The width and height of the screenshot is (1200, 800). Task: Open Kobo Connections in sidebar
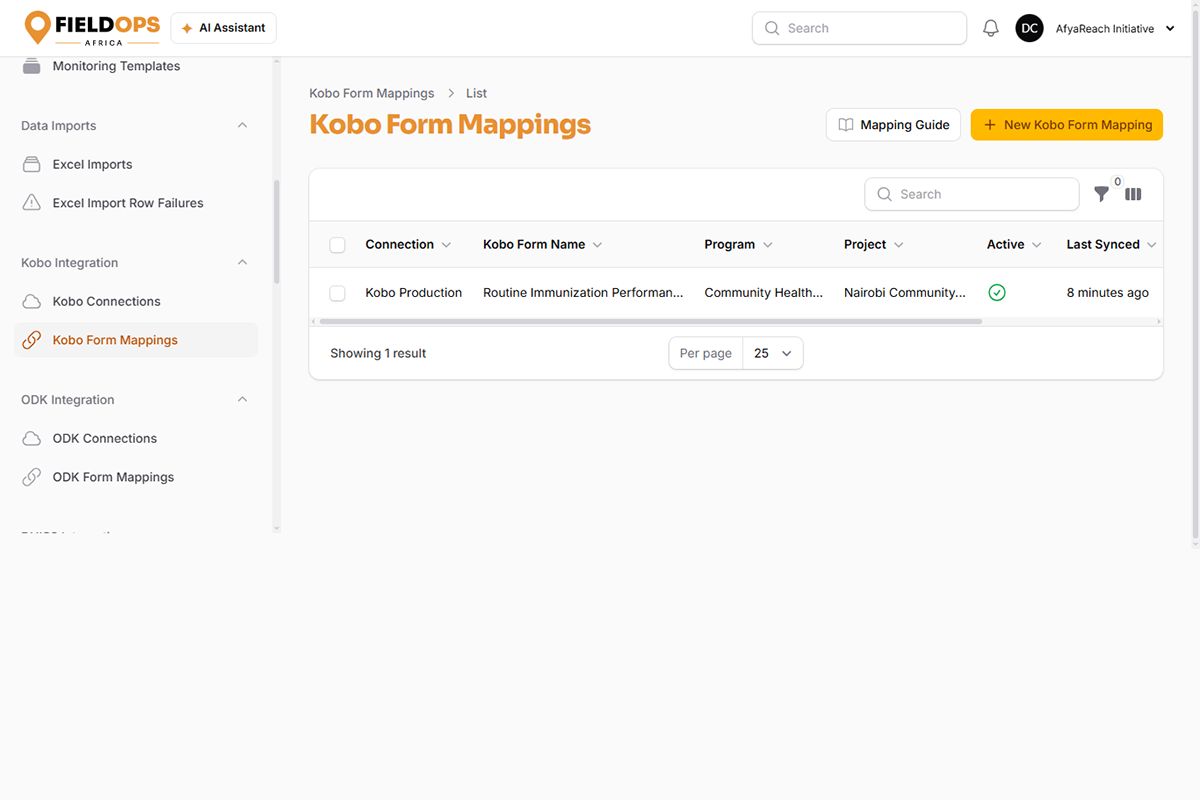106,301
